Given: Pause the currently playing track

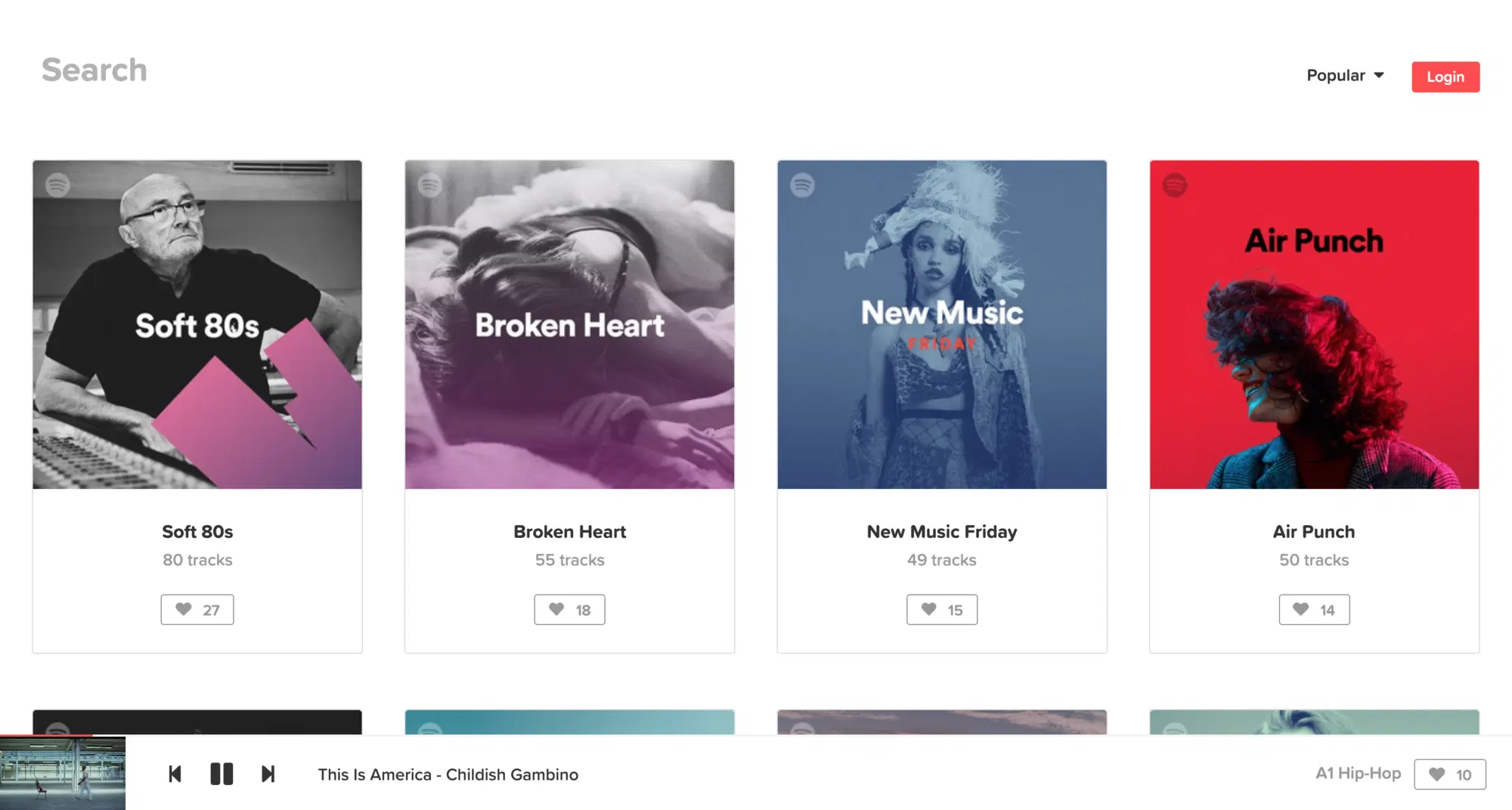Looking at the screenshot, I should point(222,774).
